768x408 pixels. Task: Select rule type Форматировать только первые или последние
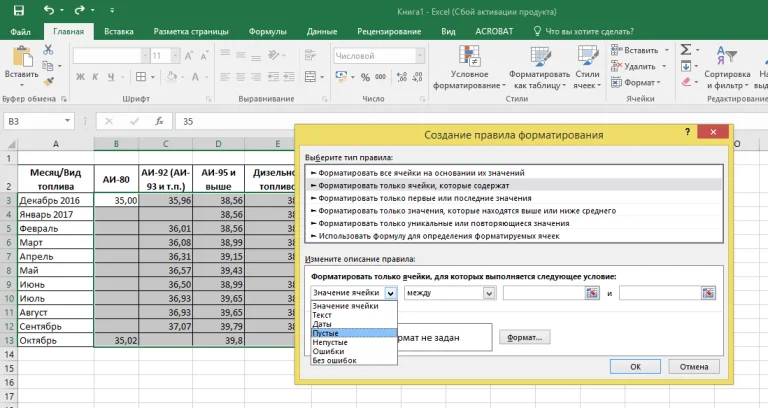coord(513,198)
